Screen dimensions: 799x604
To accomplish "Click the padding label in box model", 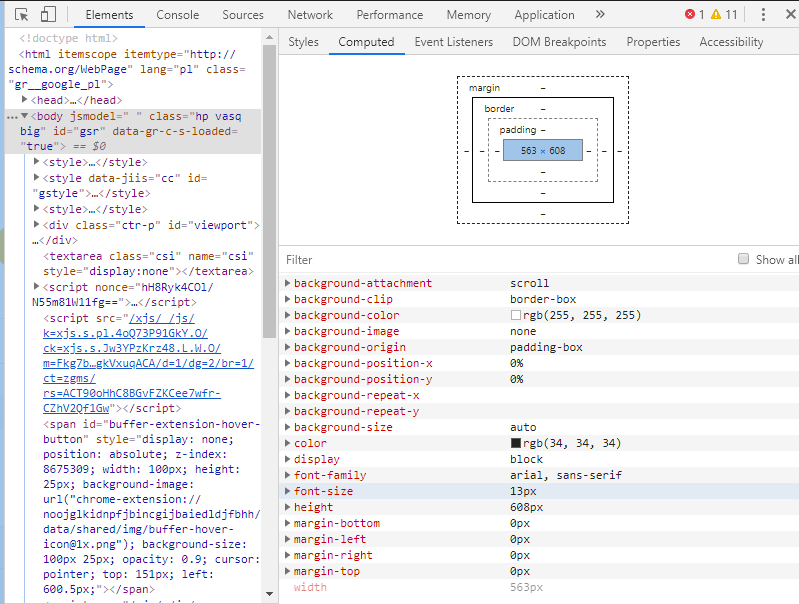I will click(518, 129).
